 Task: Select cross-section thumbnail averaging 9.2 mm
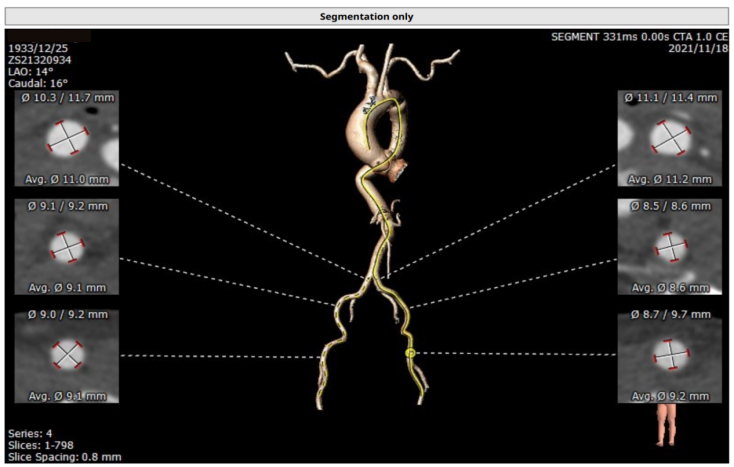pos(669,355)
